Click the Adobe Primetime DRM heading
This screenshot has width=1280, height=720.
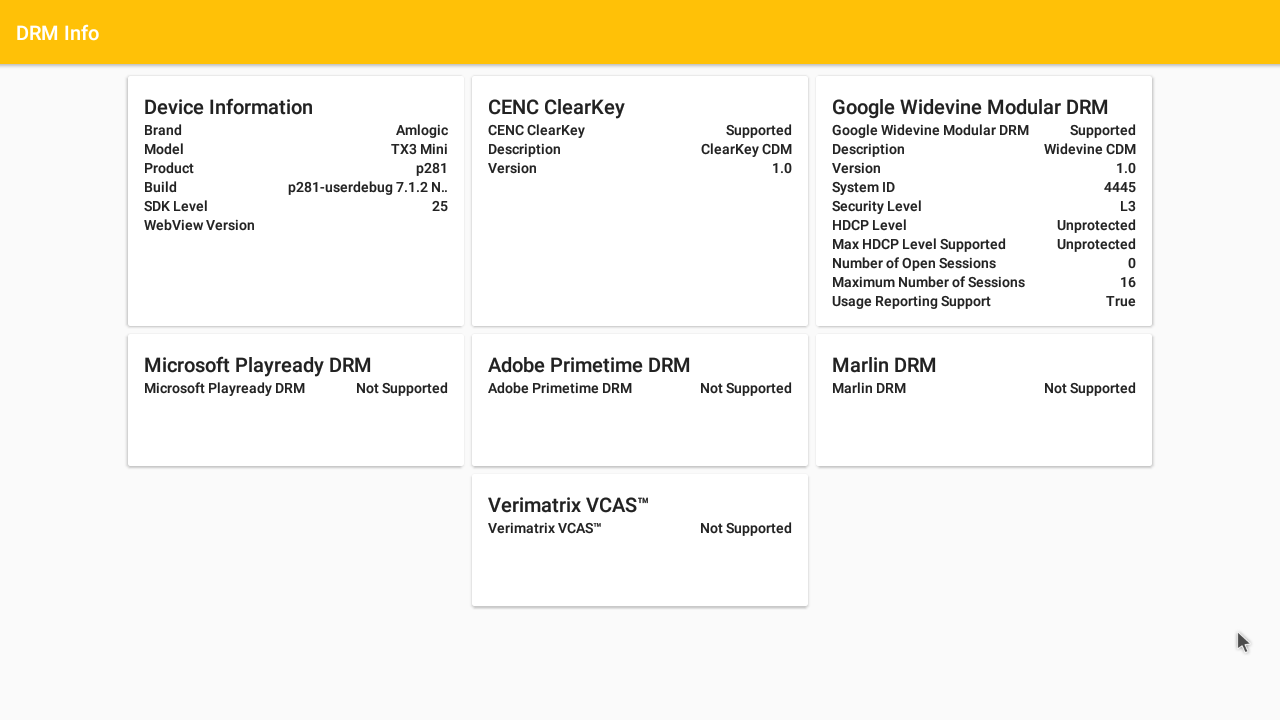pos(589,365)
